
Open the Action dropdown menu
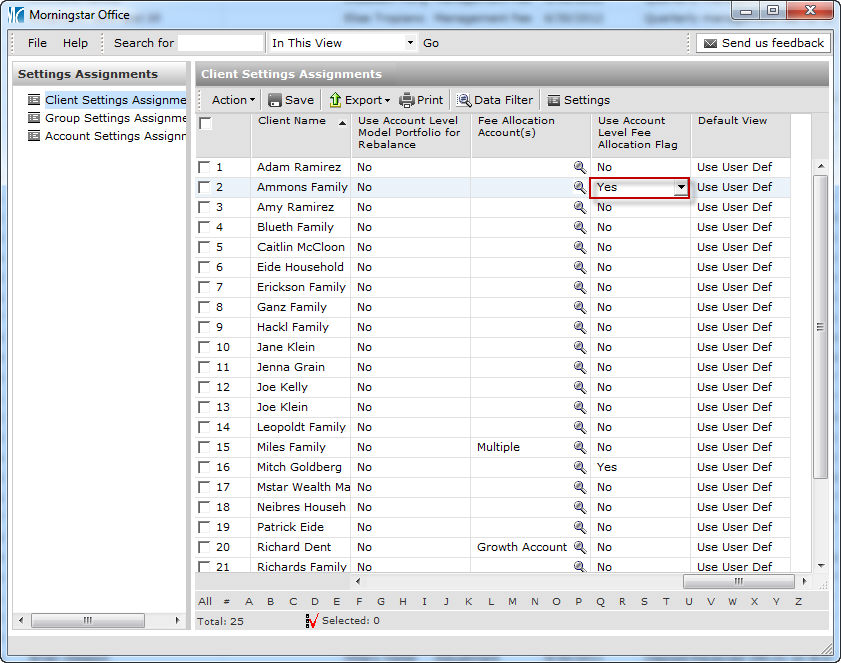(233, 100)
